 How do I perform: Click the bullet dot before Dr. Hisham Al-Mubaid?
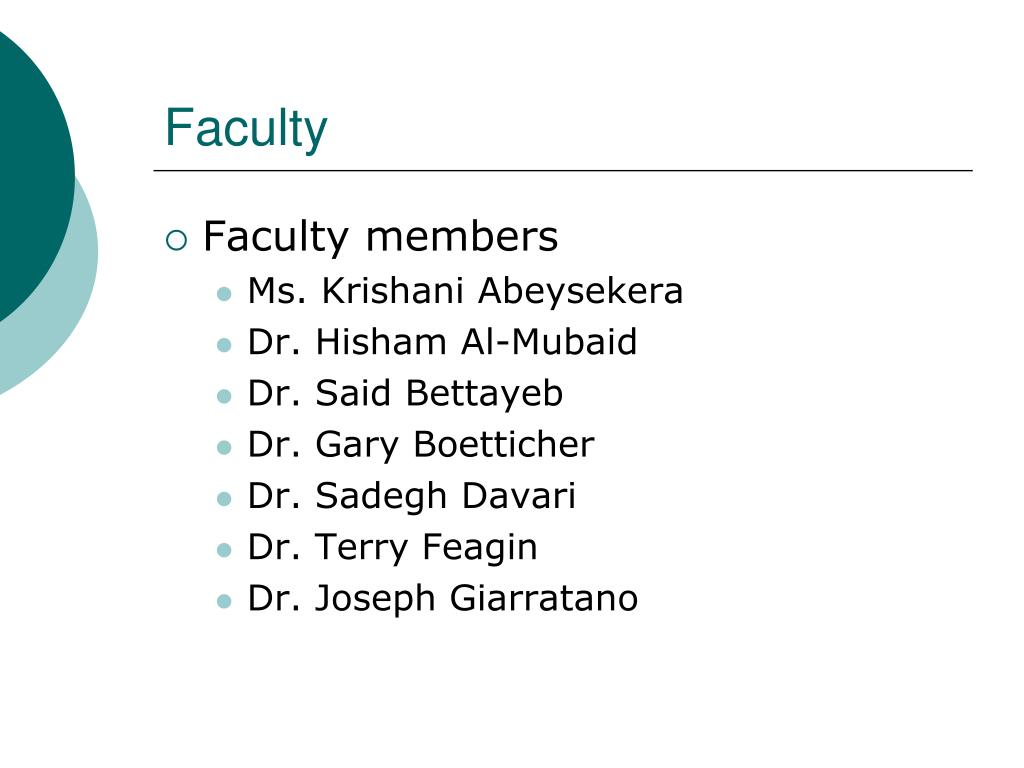[224, 345]
